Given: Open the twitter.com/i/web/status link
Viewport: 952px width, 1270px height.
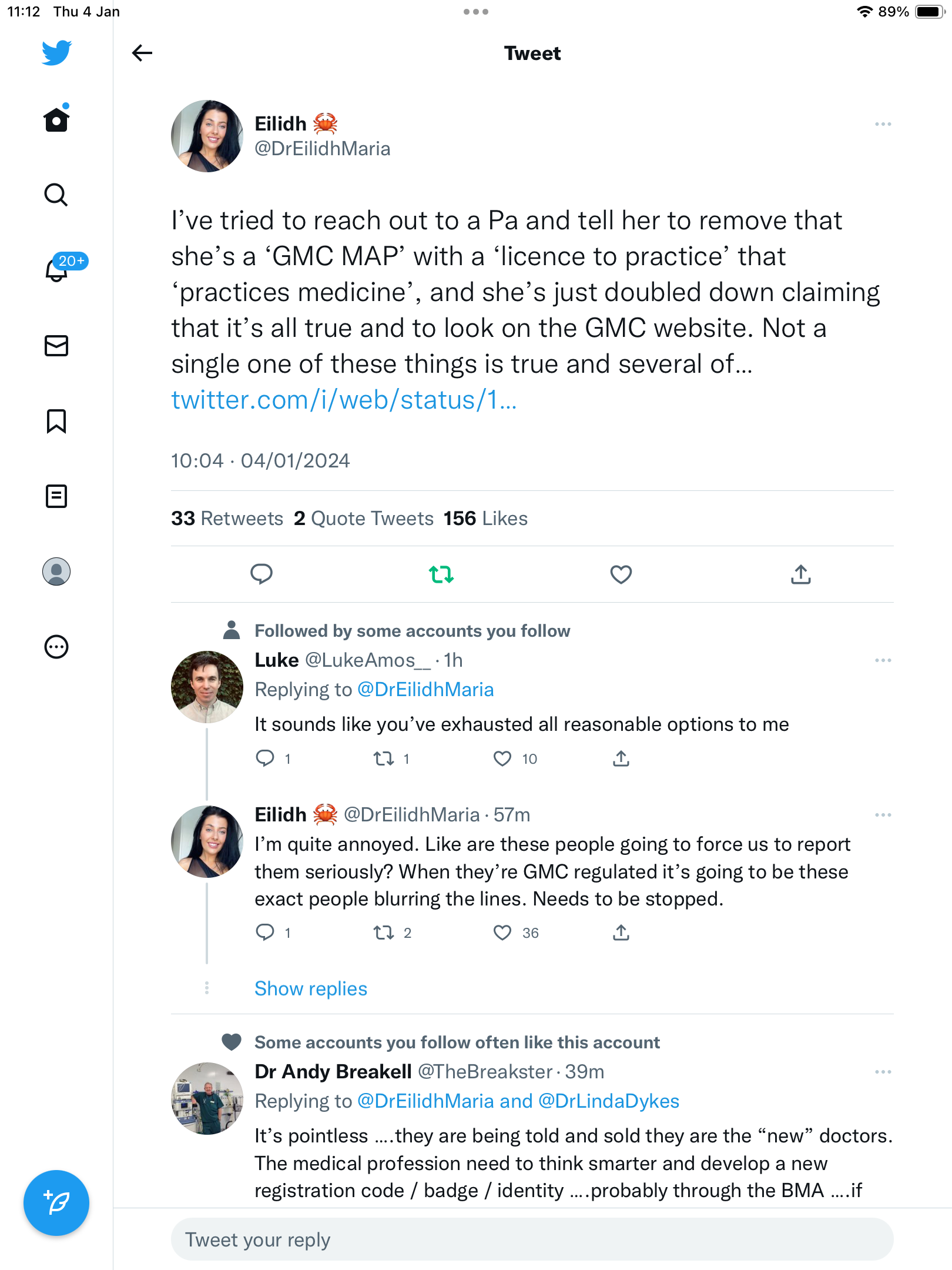Looking at the screenshot, I should [x=344, y=400].
